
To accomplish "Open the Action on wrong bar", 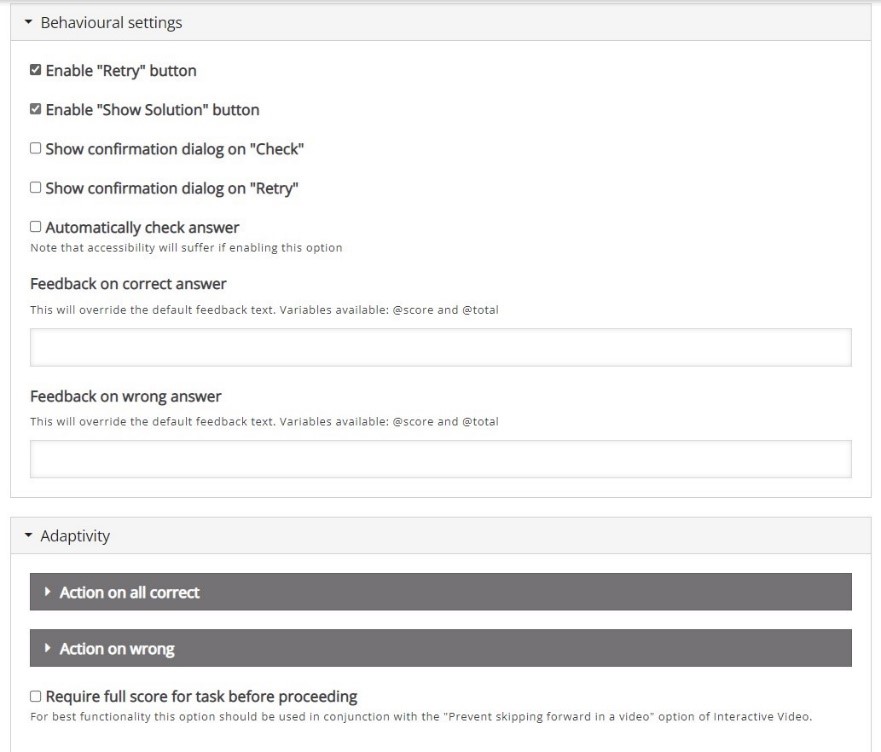I will [x=440, y=648].
